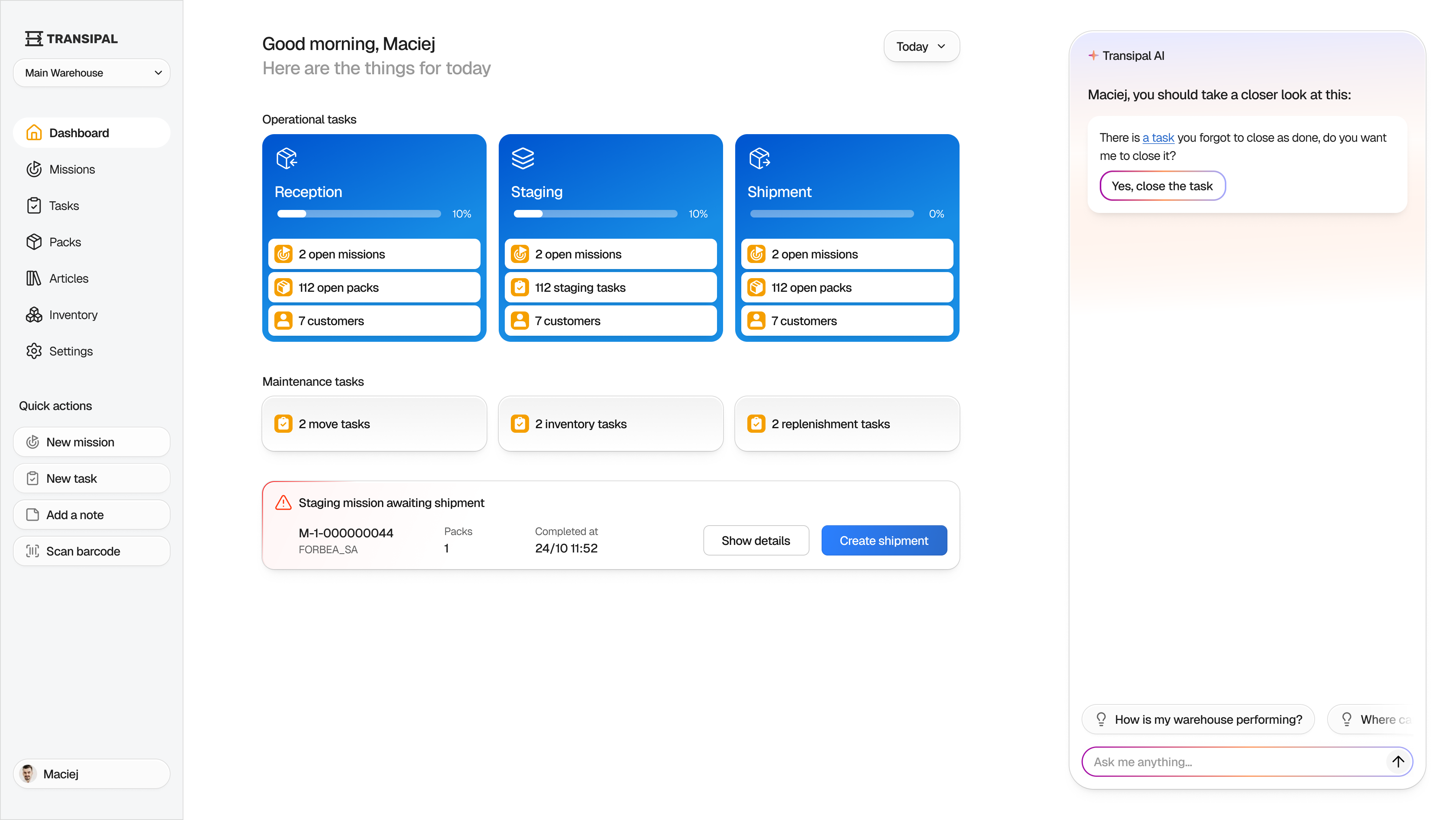
Task: Open Missions from the sidebar
Action: (x=92, y=169)
